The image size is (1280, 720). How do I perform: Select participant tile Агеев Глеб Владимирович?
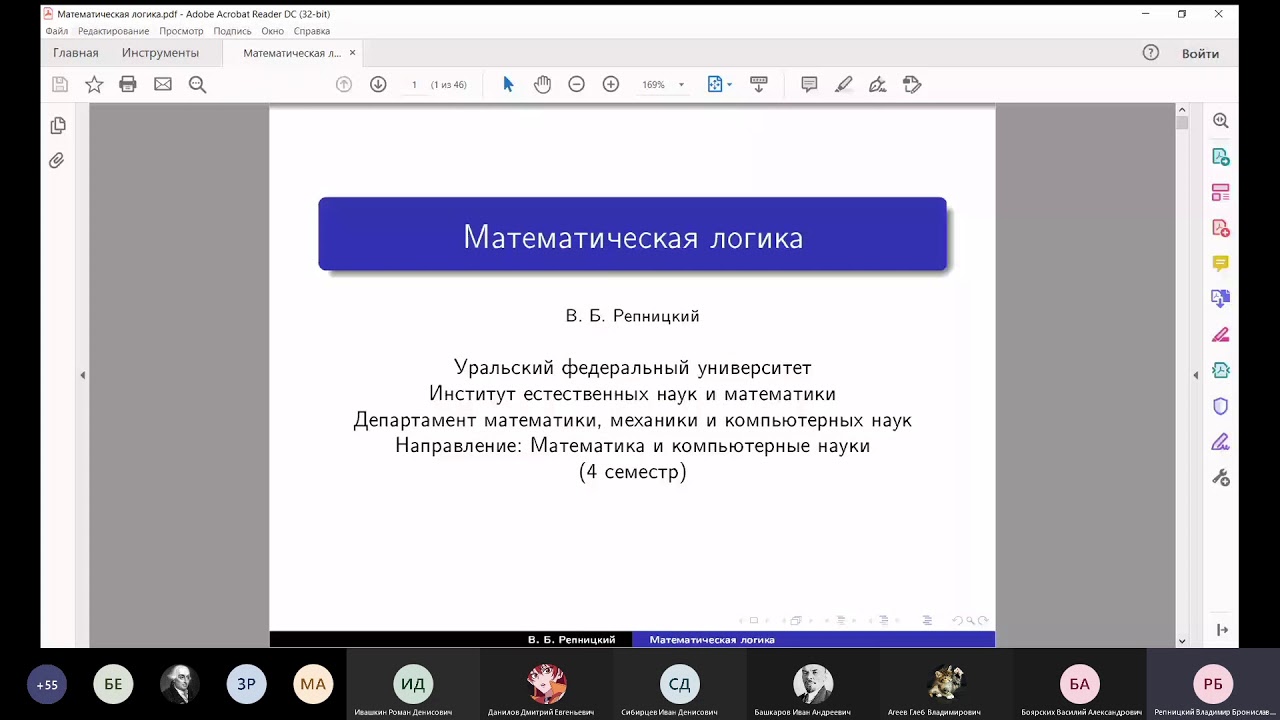click(x=946, y=685)
